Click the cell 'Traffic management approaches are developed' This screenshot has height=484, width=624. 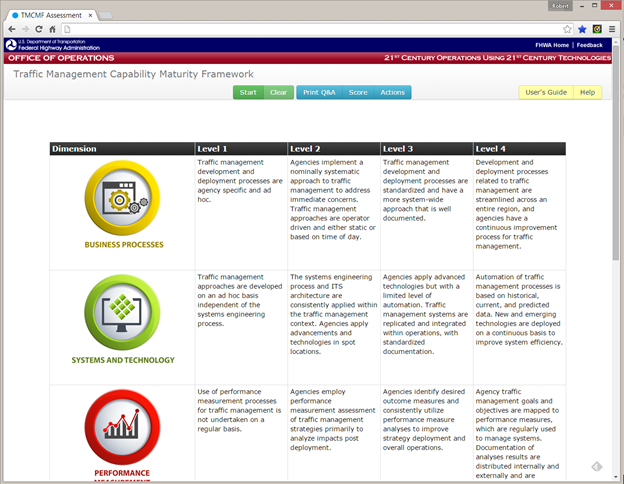(241, 328)
